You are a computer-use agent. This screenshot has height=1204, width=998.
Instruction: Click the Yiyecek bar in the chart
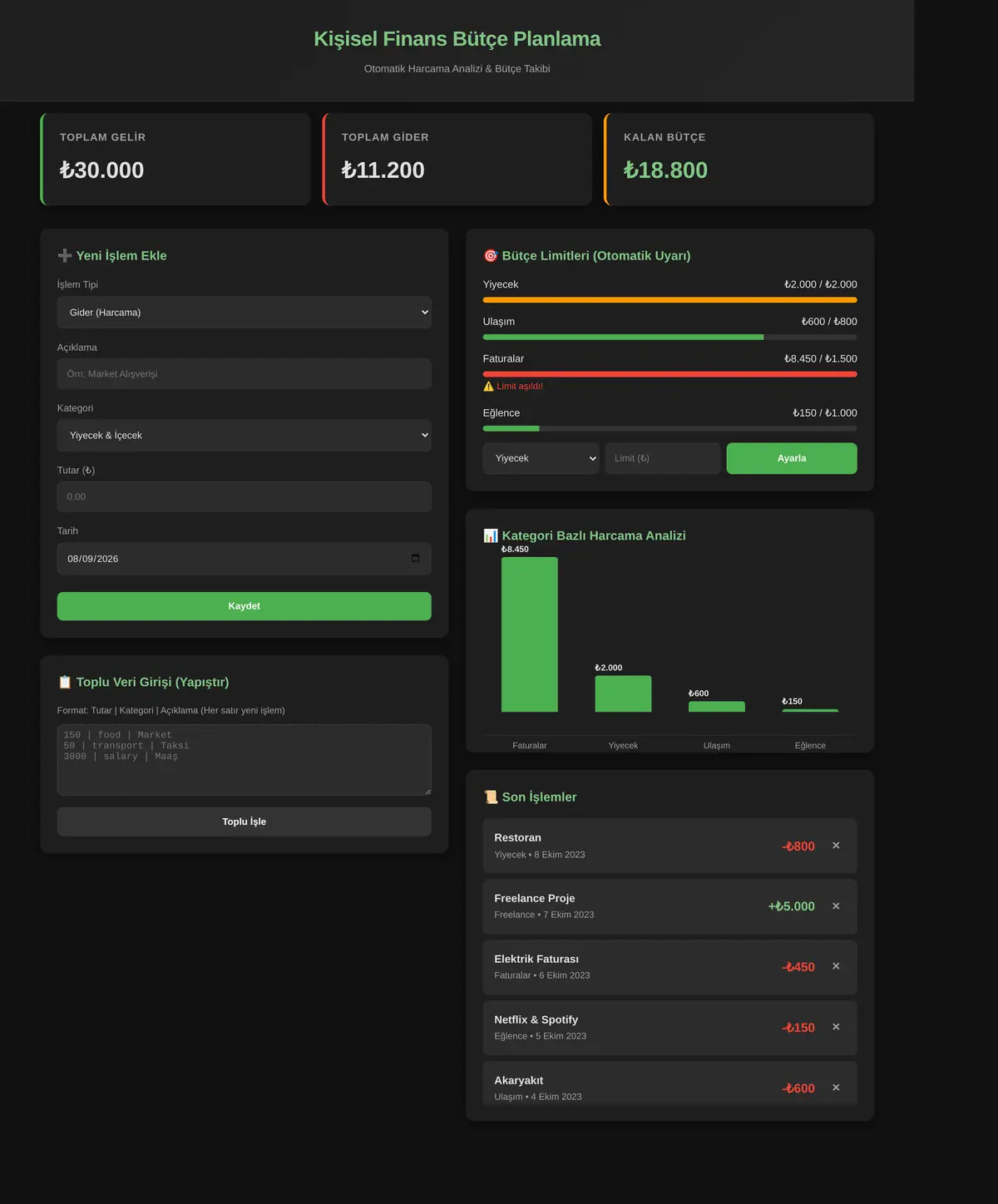(x=623, y=693)
